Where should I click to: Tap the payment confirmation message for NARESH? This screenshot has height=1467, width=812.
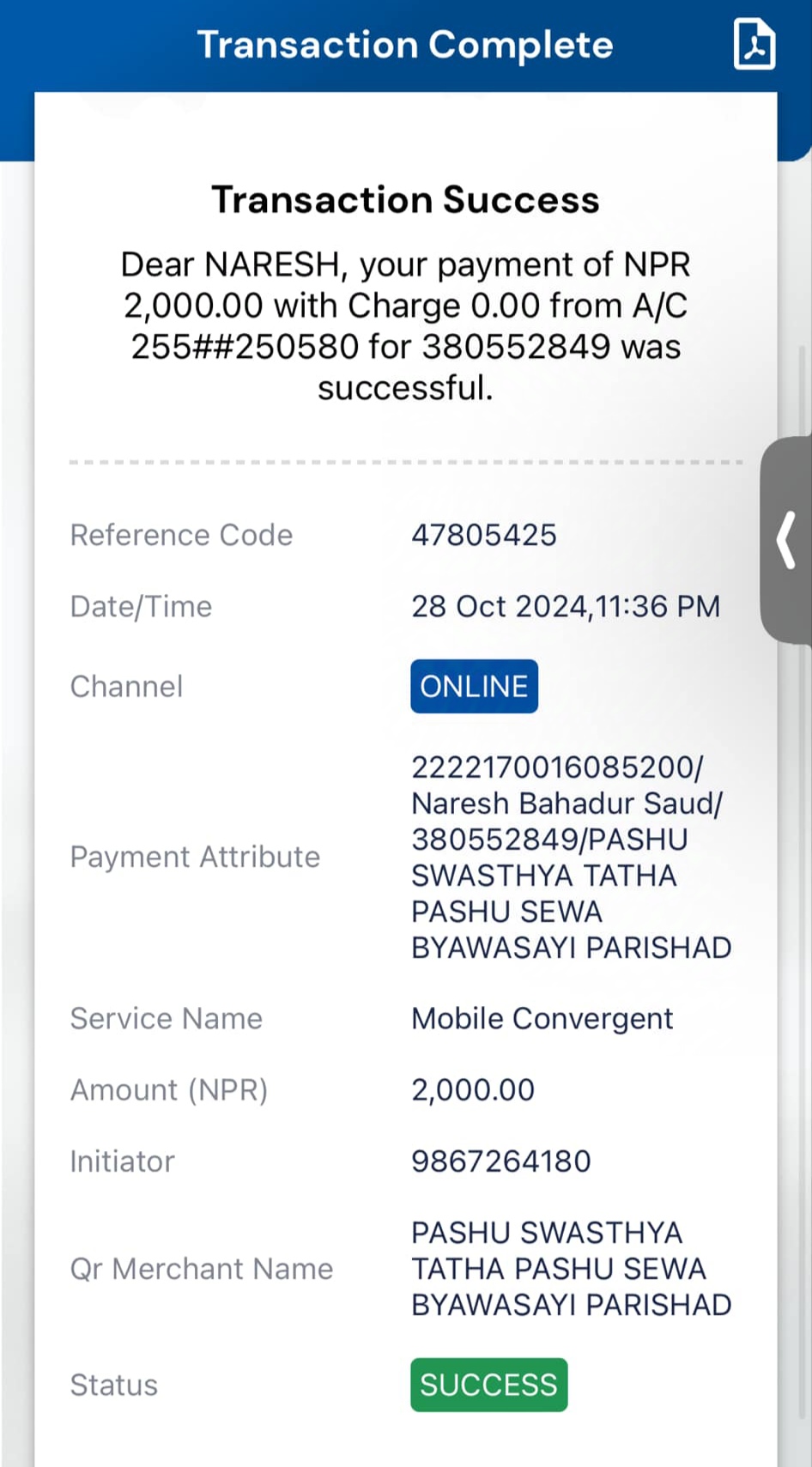point(405,326)
